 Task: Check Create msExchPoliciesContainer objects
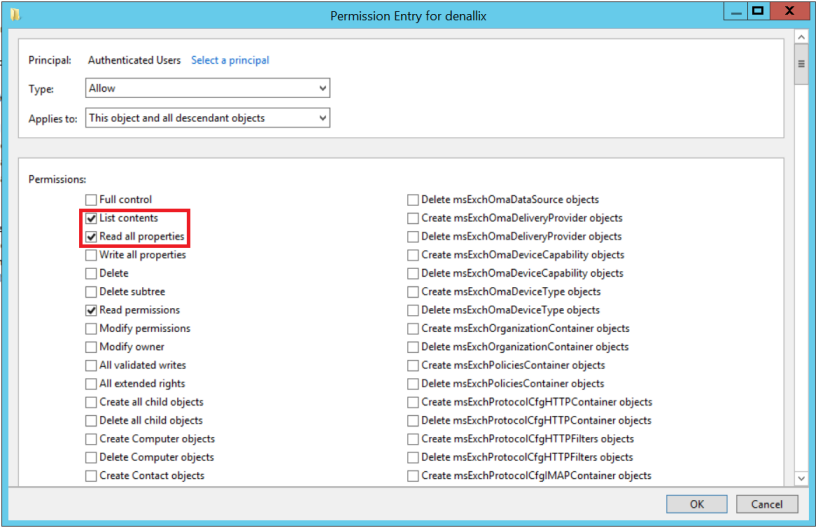click(413, 365)
